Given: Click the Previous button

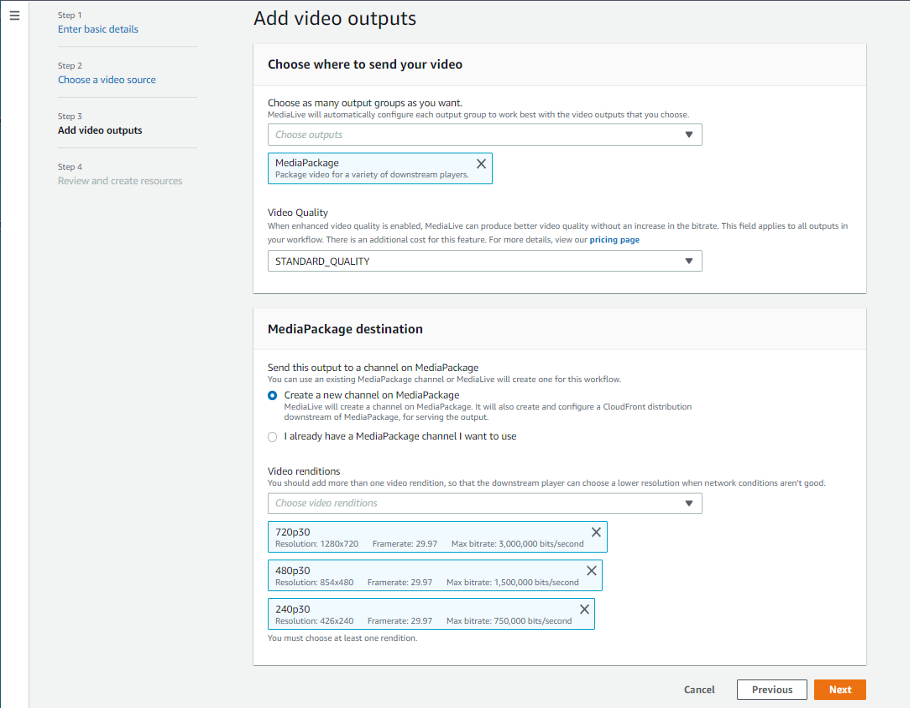Looking at the screenshot, I should point(771,689).
